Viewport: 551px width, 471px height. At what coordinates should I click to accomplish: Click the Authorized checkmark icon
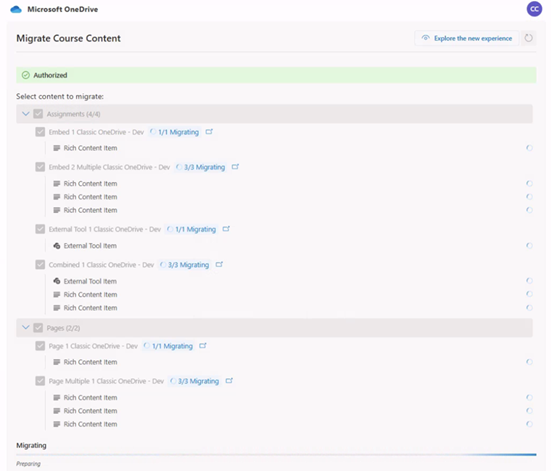(x=26, y=75)
